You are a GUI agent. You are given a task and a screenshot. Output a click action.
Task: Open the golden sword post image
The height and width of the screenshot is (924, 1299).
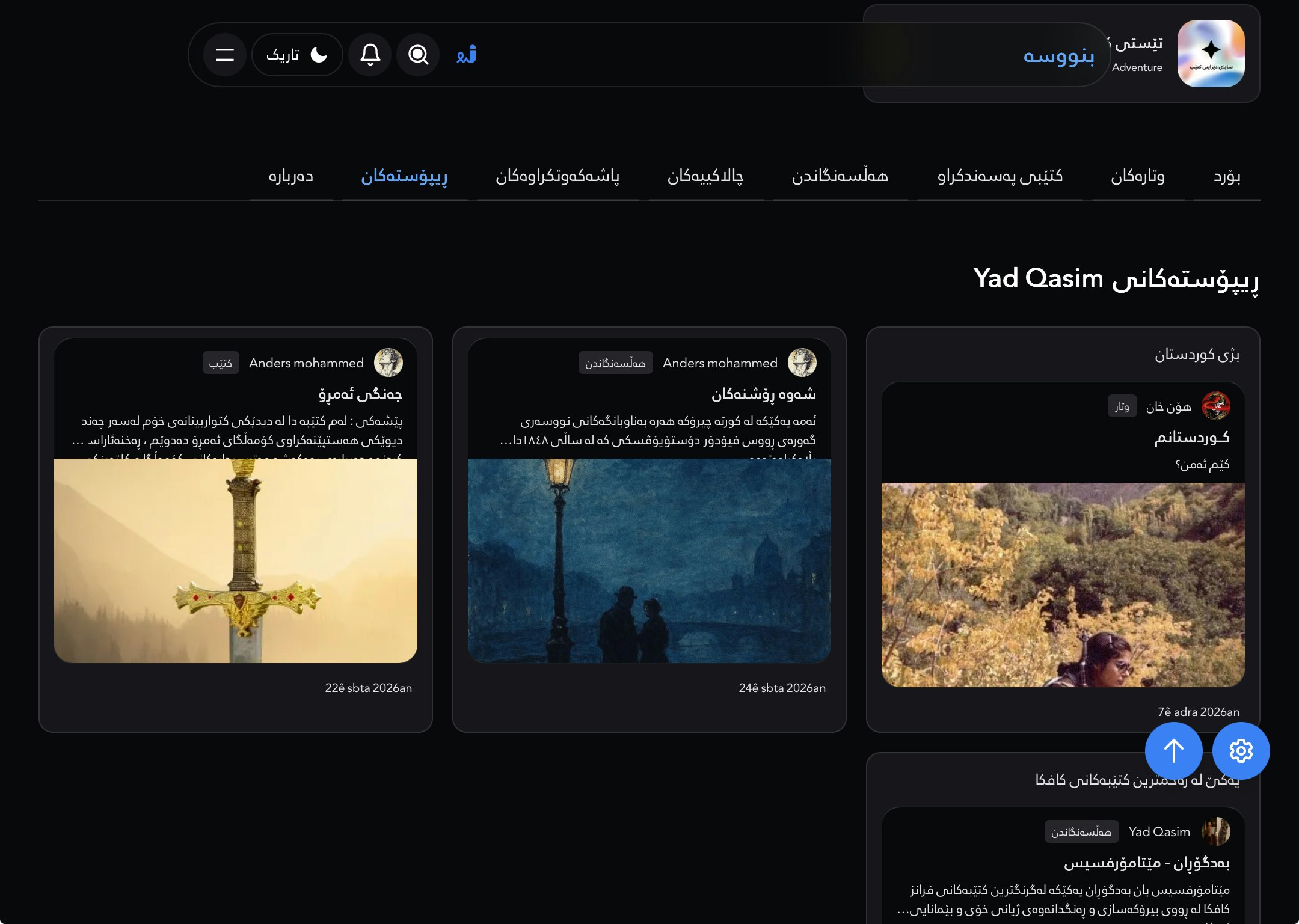pyautogui.click(x=236, y=560)
